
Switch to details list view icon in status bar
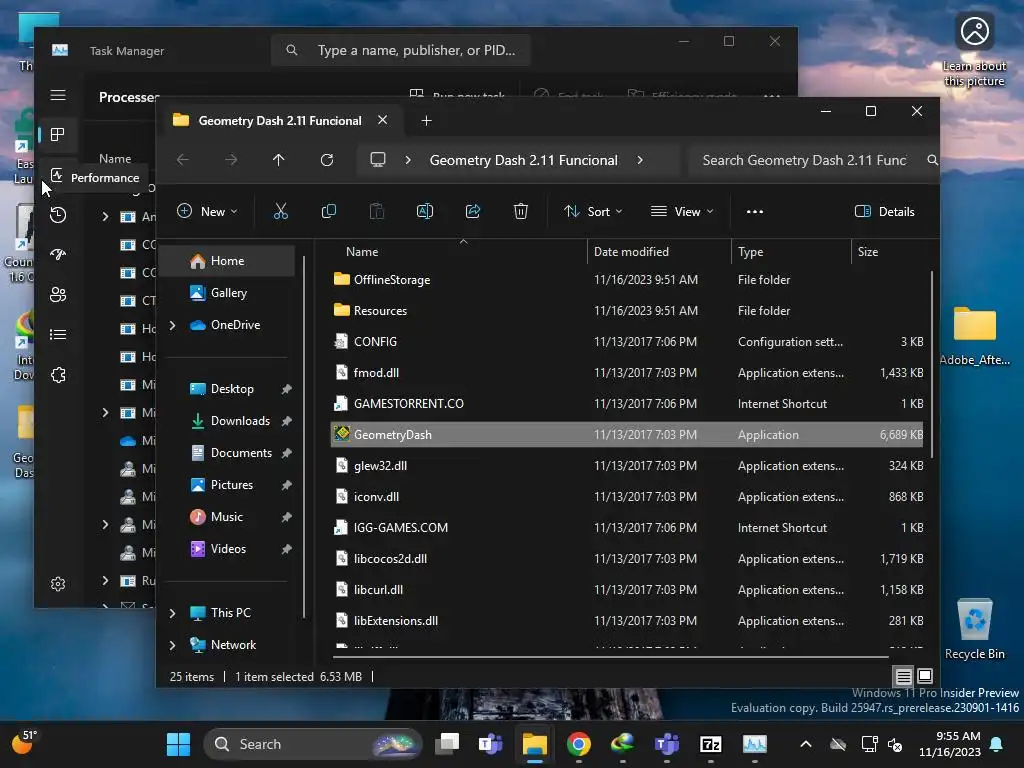903,676
